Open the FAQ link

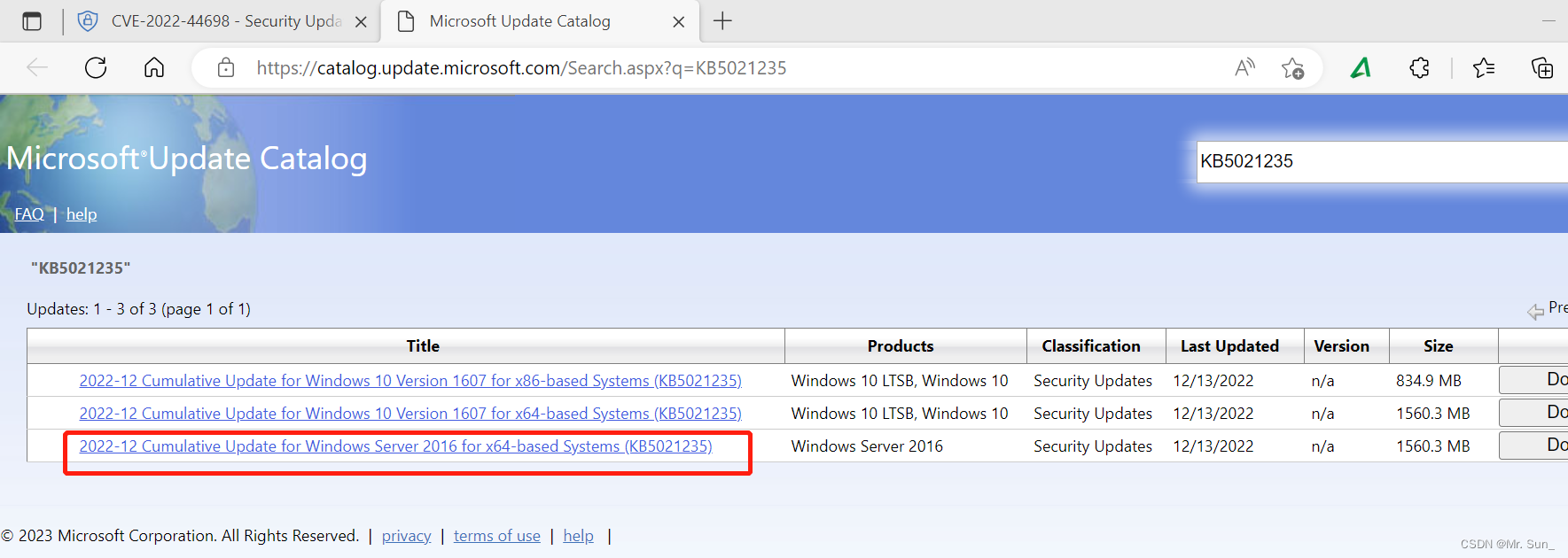[29, 214]
